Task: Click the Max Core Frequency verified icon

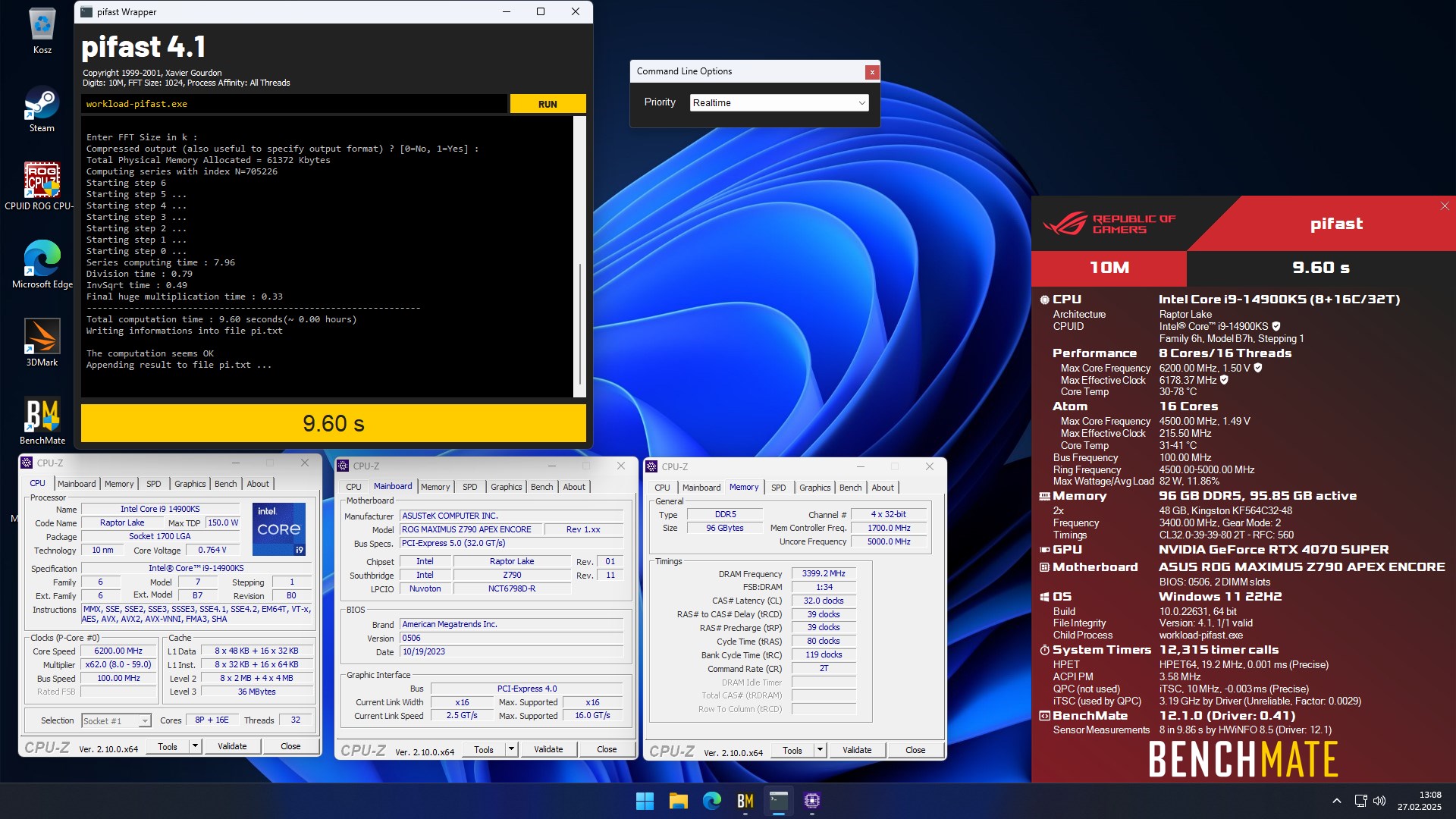Action: pyautogui.click(x=1258, y=368)
